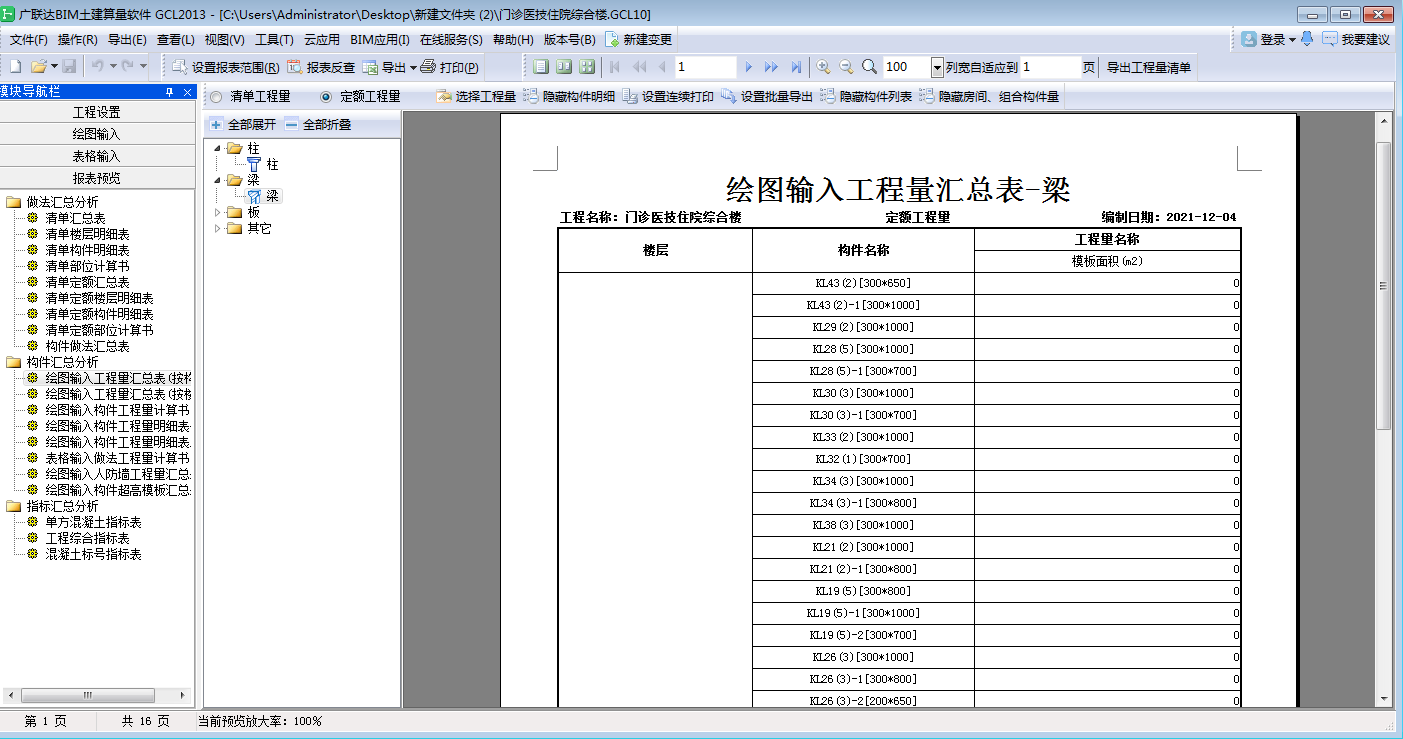Toggle 隐藏构件明细
Image resolution: width=1403 pixels, height=739 pixels.
pyautogui.click(x=569, y=97)
